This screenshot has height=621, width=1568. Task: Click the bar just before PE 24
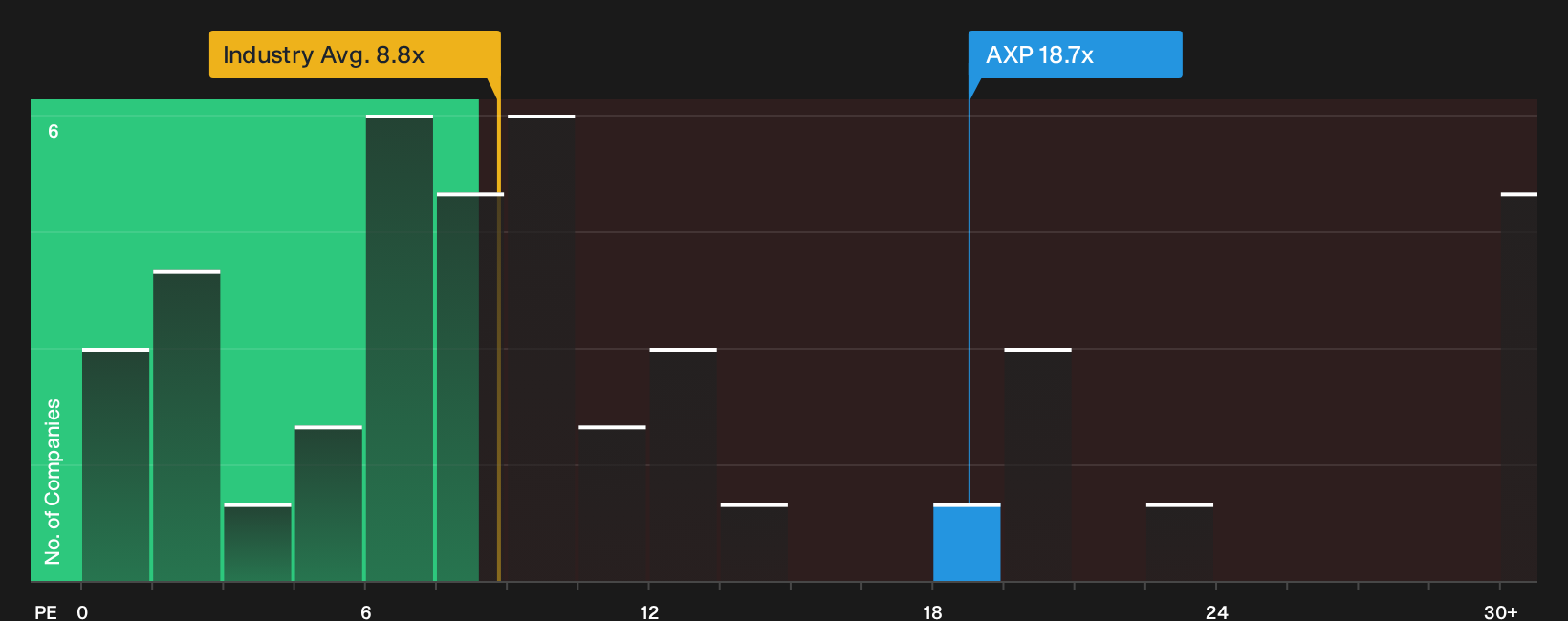pyautogui.click(x=1180, y=543)
